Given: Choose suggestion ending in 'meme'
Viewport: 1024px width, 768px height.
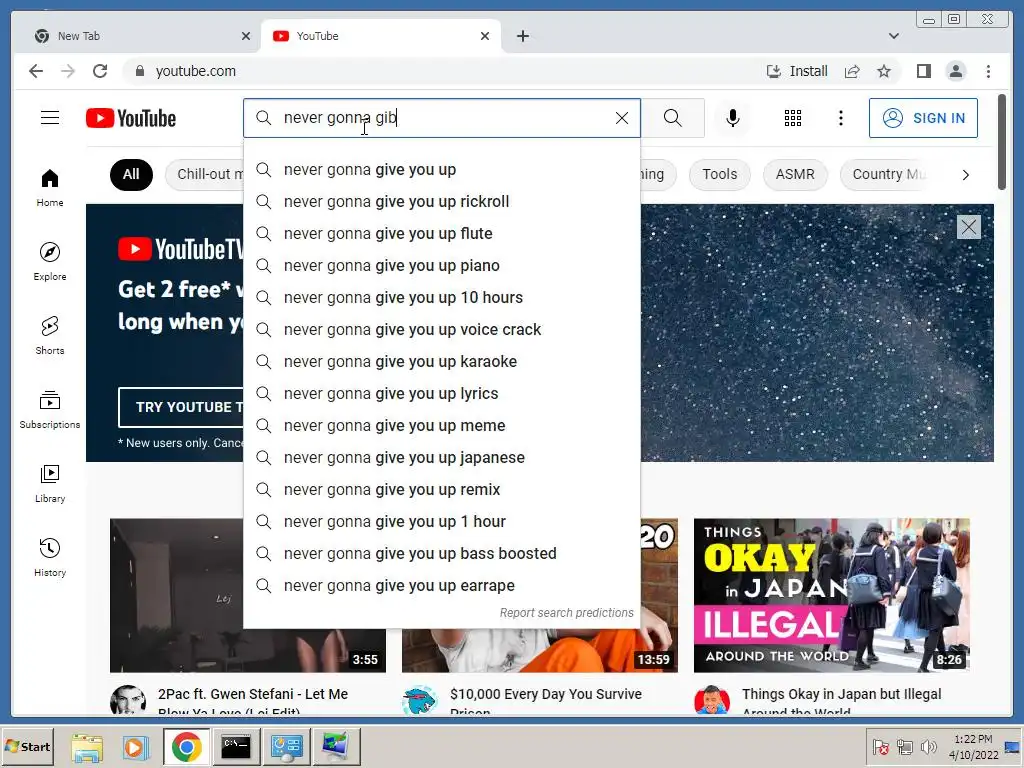Looking at the screenshot, I should pyautogui.click(x=441, y=426).
